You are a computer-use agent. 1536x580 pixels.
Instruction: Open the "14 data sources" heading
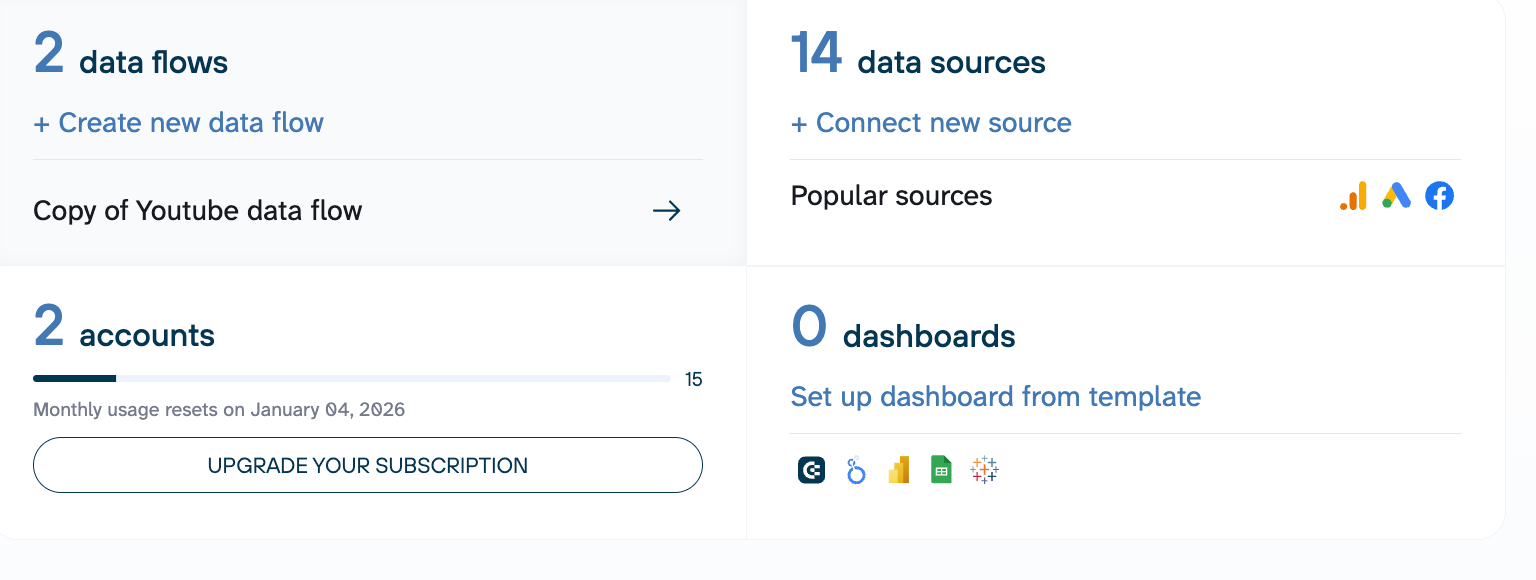[x=918, y=58]
